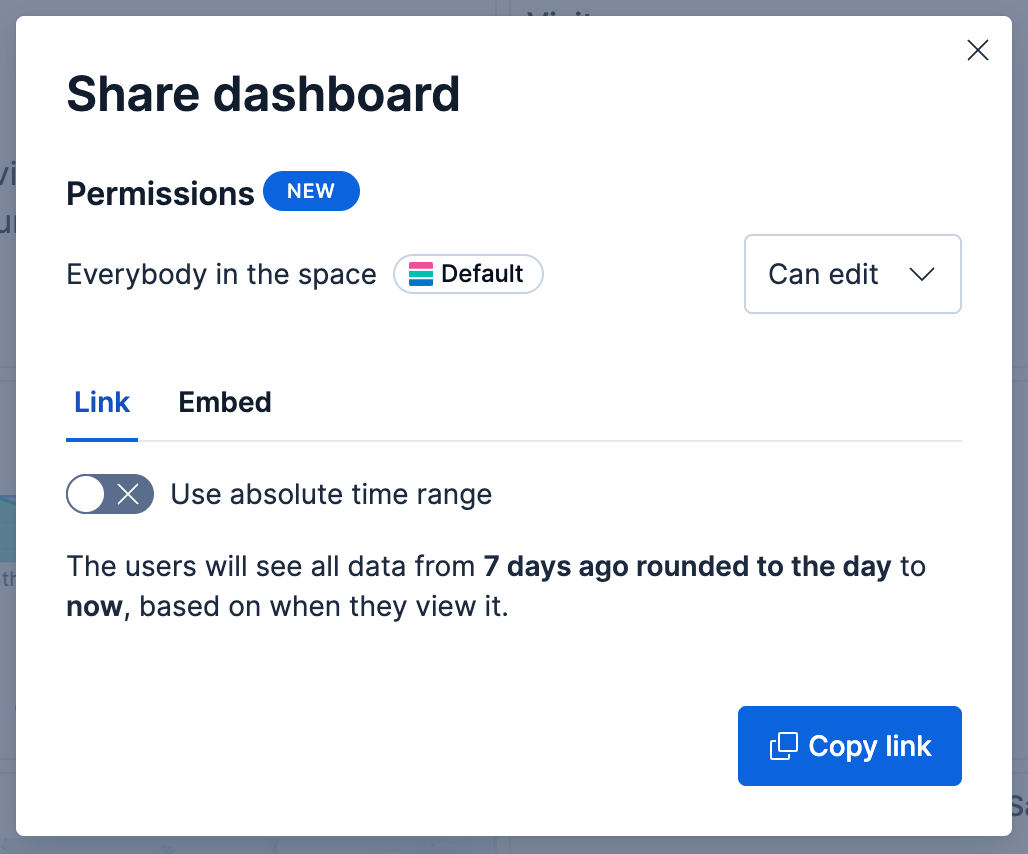Click the copy icon in Copy link button
The height and width of the screenshot is (854, 1028).
(783, 746)
